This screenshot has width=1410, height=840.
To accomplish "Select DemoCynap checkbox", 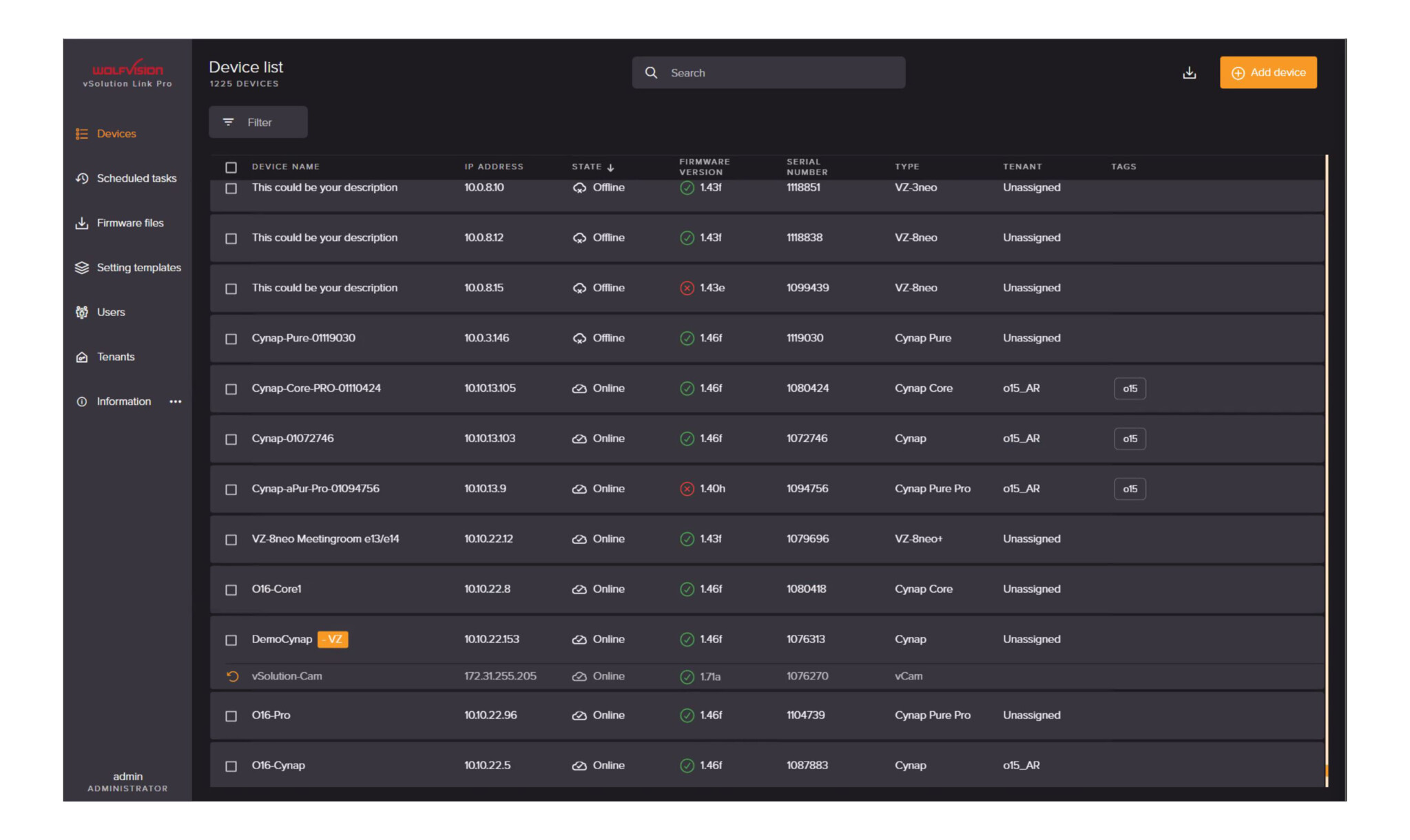I will point(231,640).
